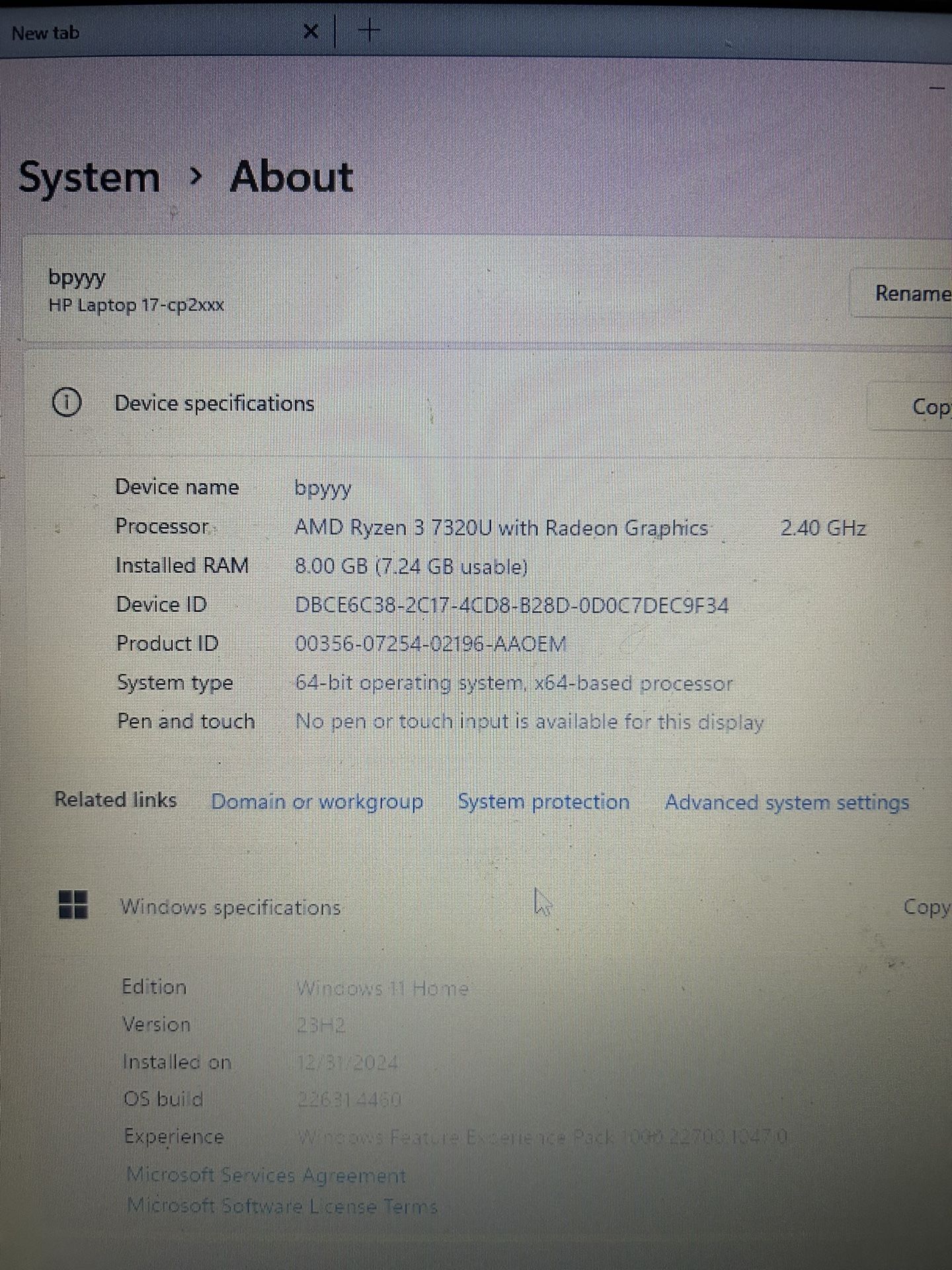Viewport: 952px width, 1270px height.
Task: Click the breadcrumb chevron between System and About
Action: coord(195,176)
